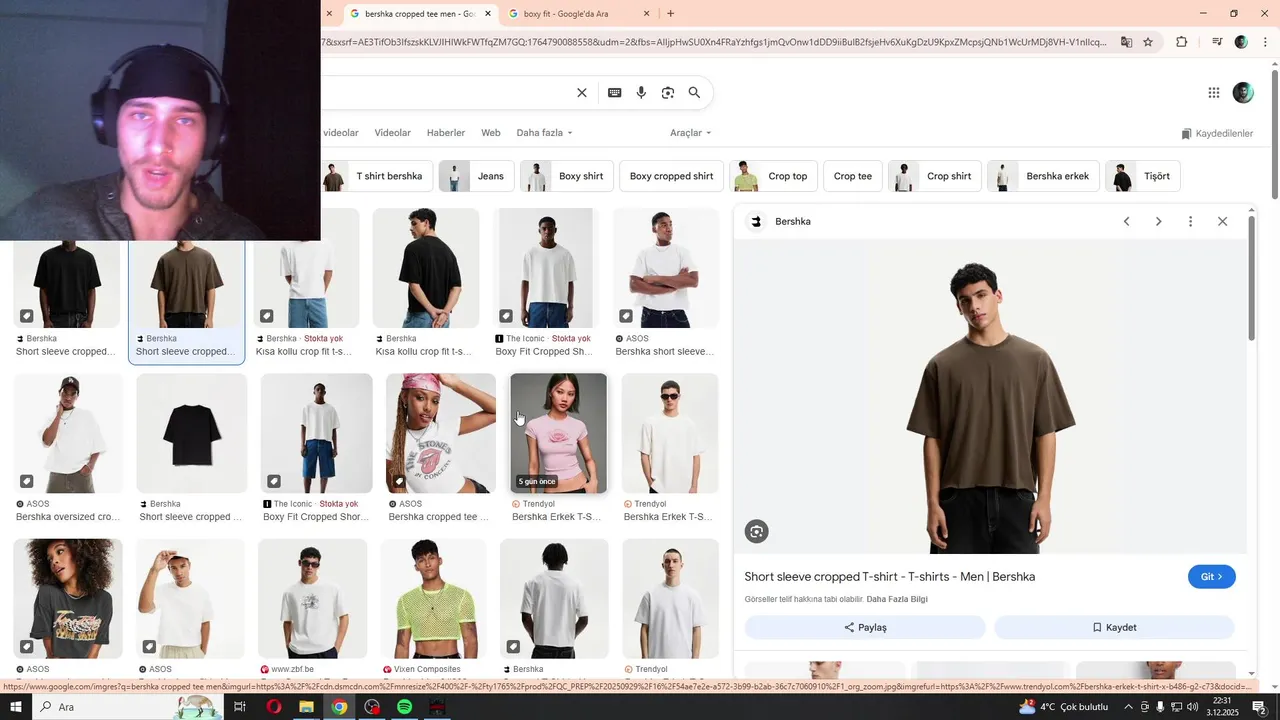This screenshot has width=1280, height=720.
Task: Open the neon mesh Vixen Composites thumbnail
Action: click(x=433, y=598)
